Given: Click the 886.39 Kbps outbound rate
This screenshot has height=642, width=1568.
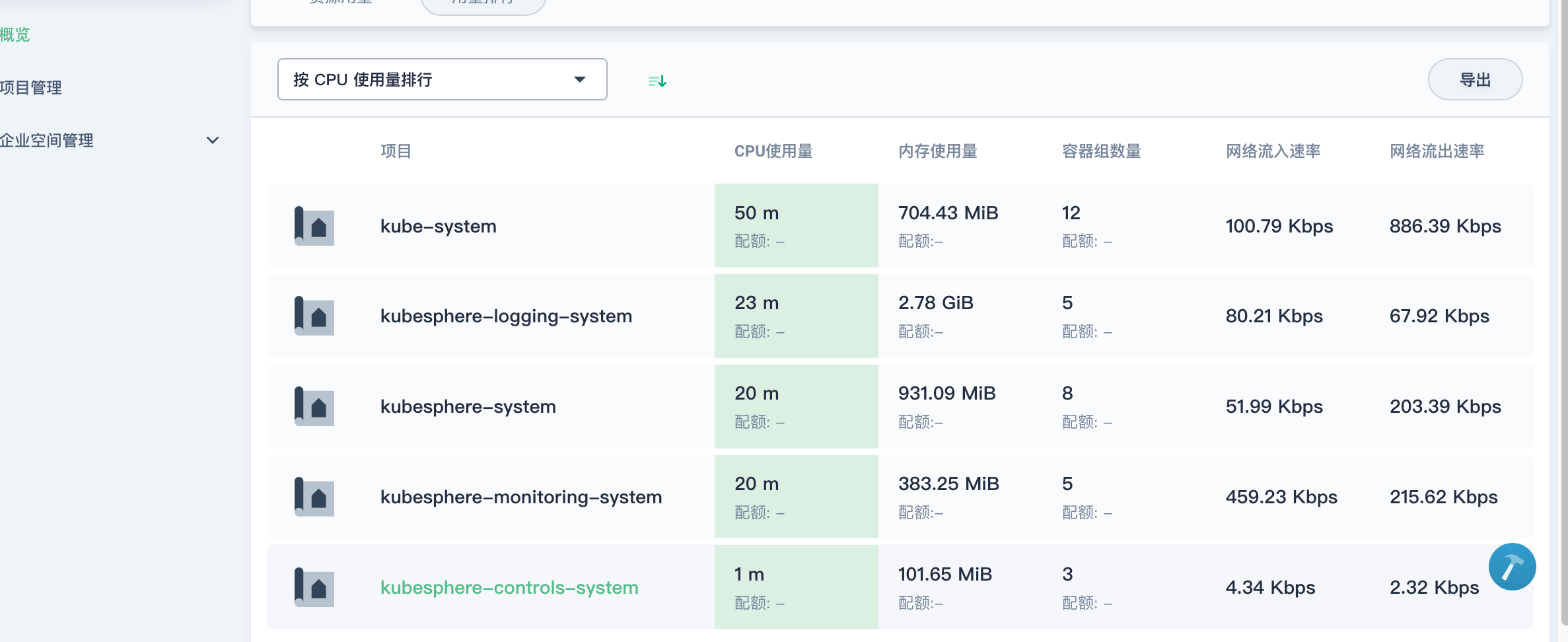Looking at the screenshot, I should (1445, 226).
